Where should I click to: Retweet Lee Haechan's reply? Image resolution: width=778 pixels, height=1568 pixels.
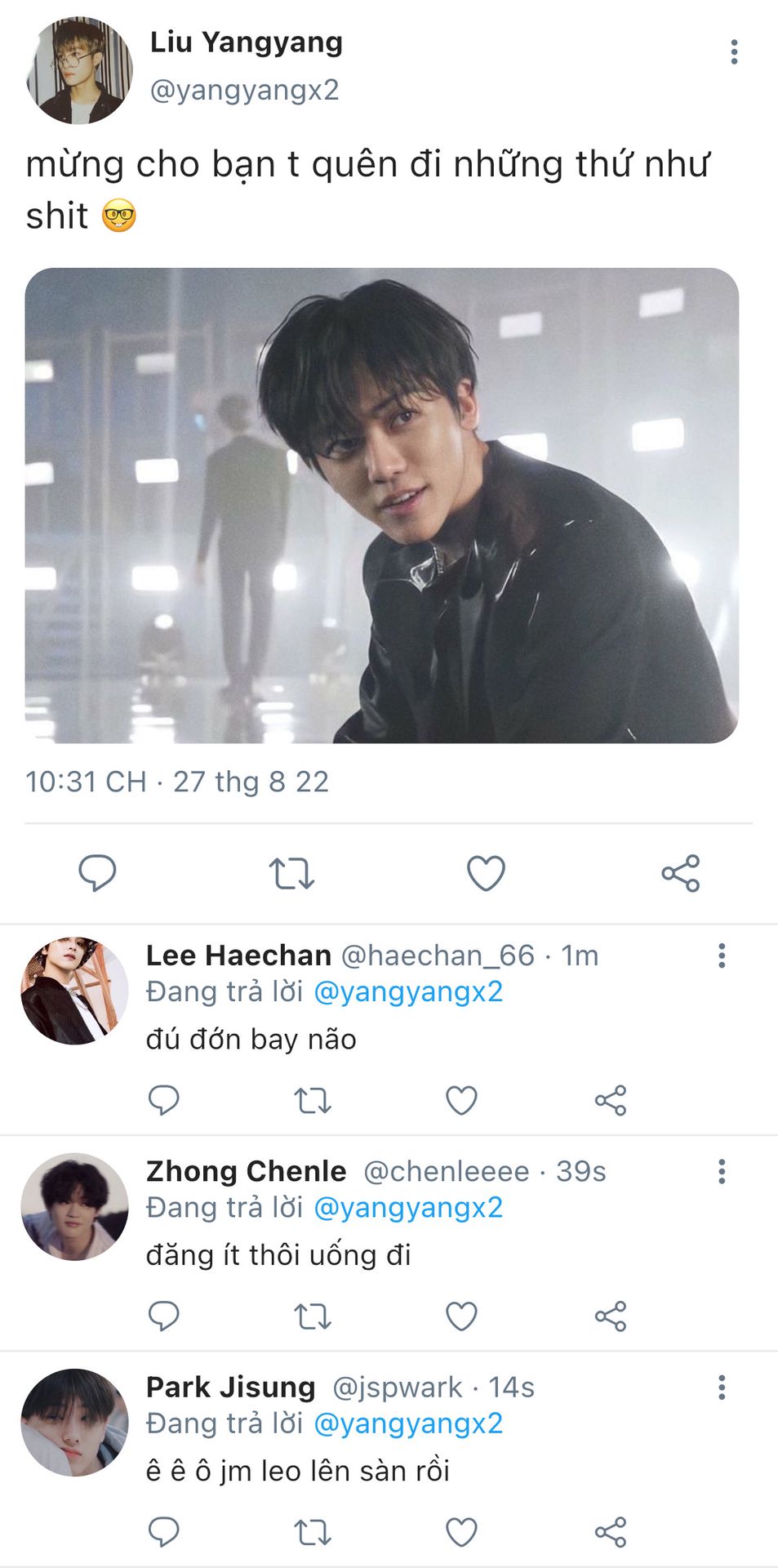tap(313, 1101)
